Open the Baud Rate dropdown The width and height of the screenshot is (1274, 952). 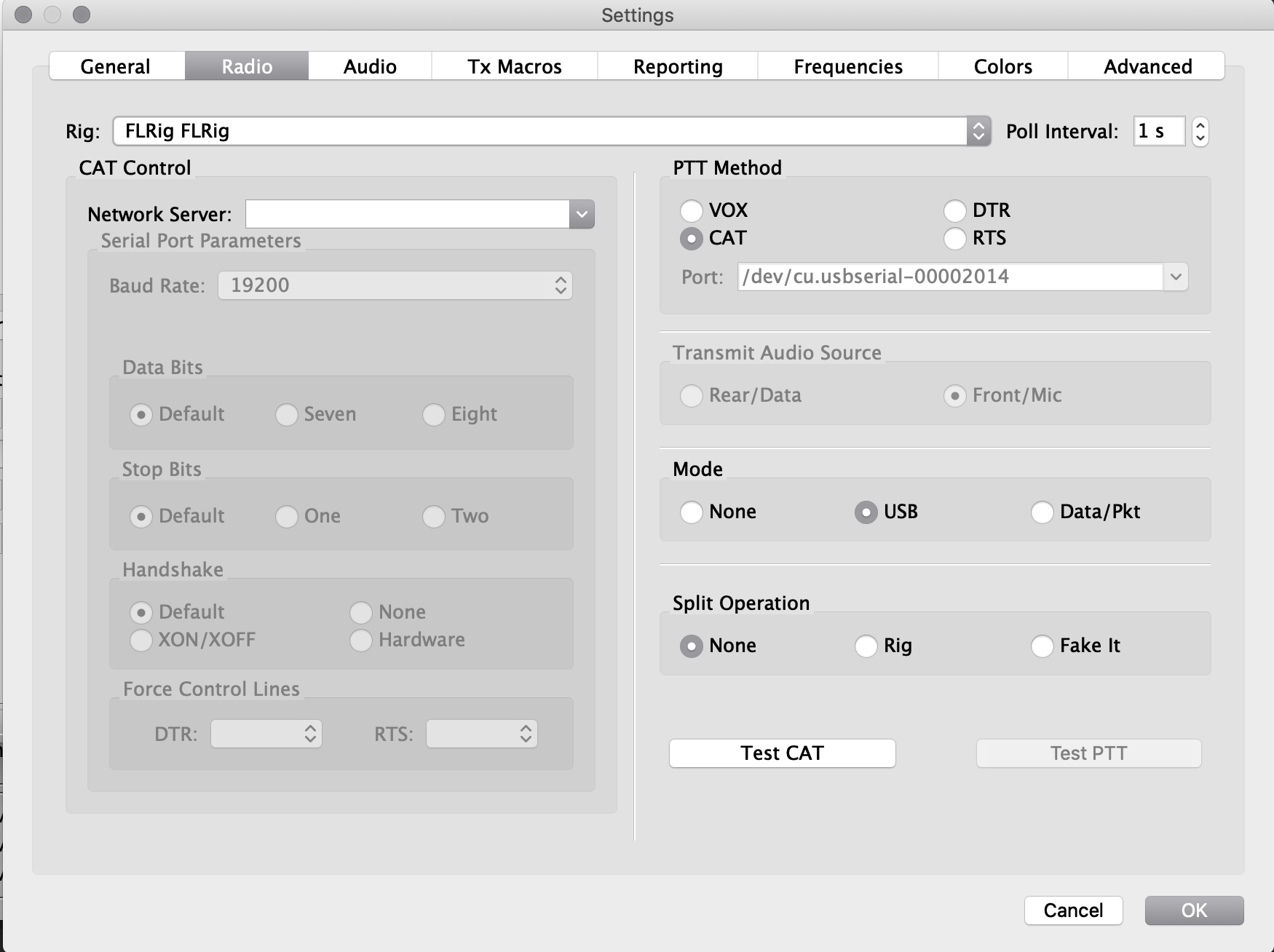pyautogui.click(x=395, y=285)
